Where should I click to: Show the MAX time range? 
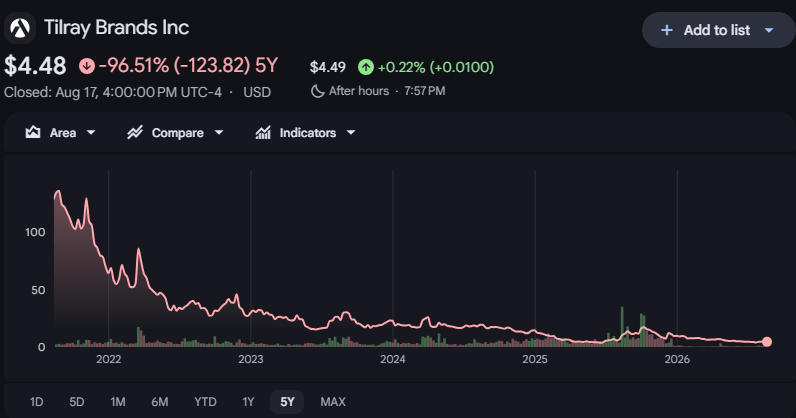point(333,402)
